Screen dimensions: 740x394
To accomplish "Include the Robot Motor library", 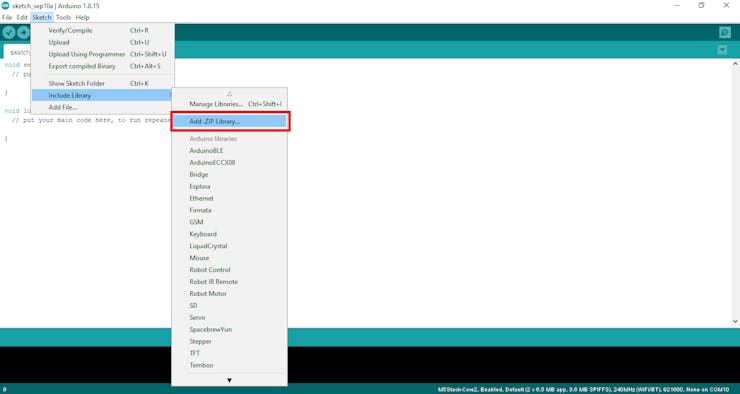I will [229, 293].
